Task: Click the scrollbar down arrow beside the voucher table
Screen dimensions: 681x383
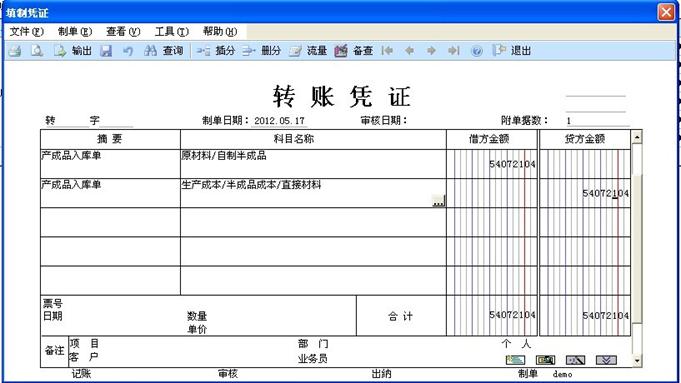Action: 637,361
